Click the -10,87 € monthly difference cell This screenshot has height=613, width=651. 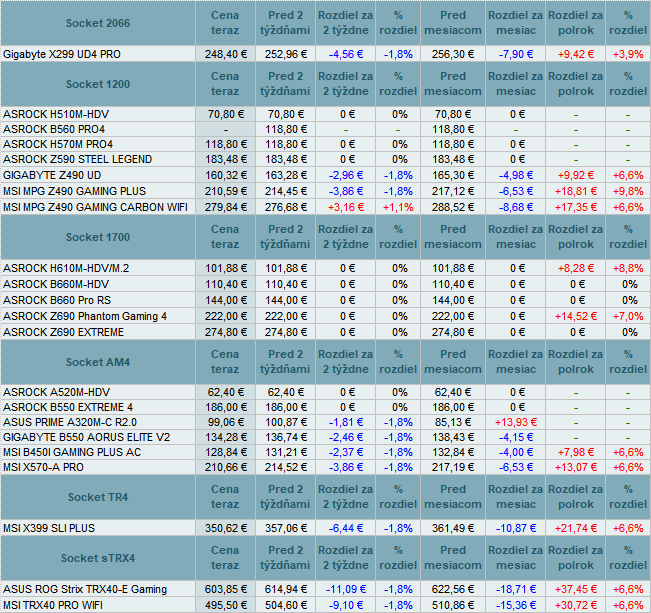515,528
